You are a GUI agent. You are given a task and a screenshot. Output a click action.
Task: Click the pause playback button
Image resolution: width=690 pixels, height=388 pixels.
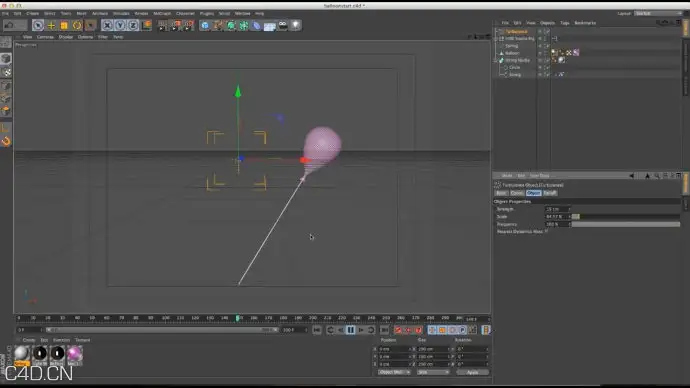click(350, 330)
